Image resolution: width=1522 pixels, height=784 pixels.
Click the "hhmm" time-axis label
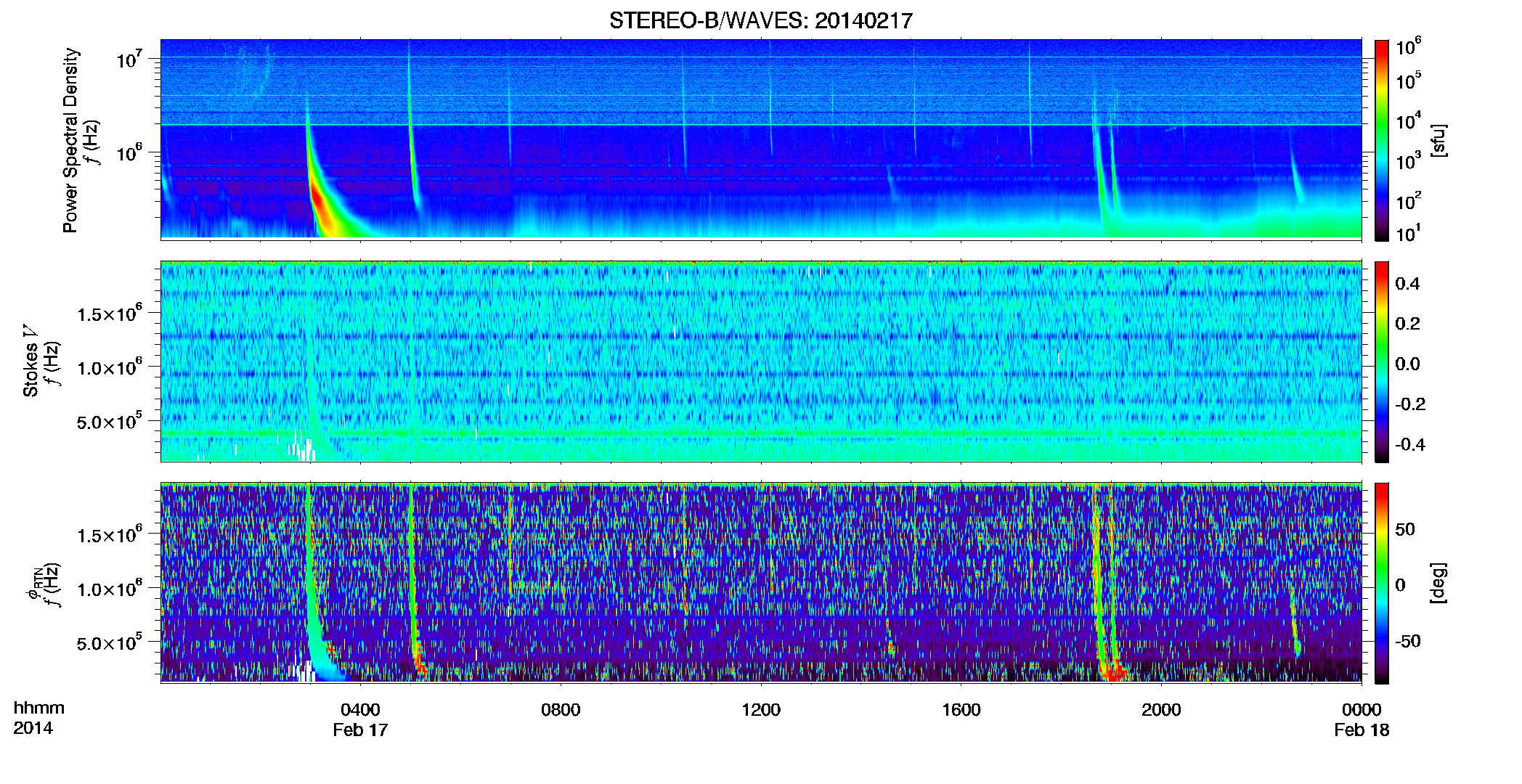[39, 709]
